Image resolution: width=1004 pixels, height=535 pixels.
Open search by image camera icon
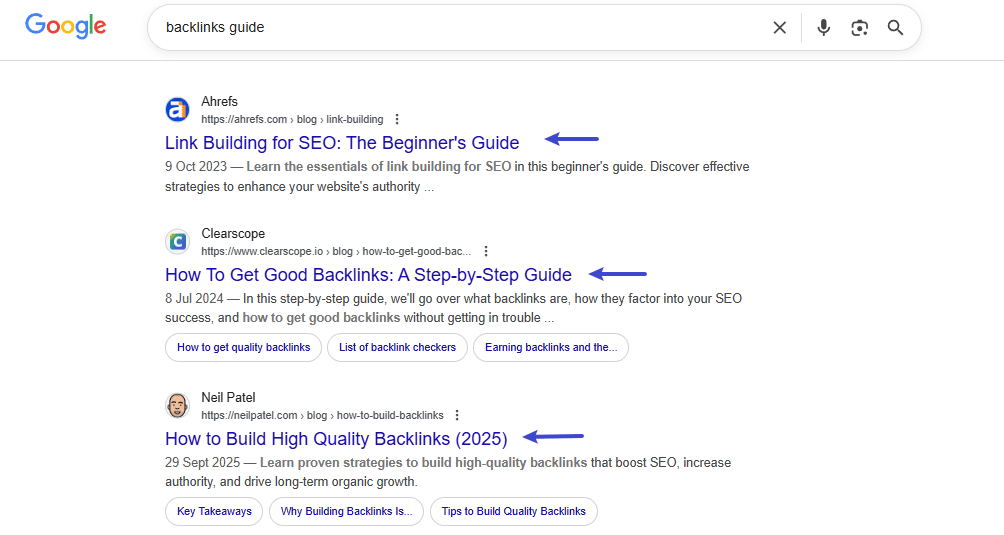pyautogui.click(x=859, y=28)
